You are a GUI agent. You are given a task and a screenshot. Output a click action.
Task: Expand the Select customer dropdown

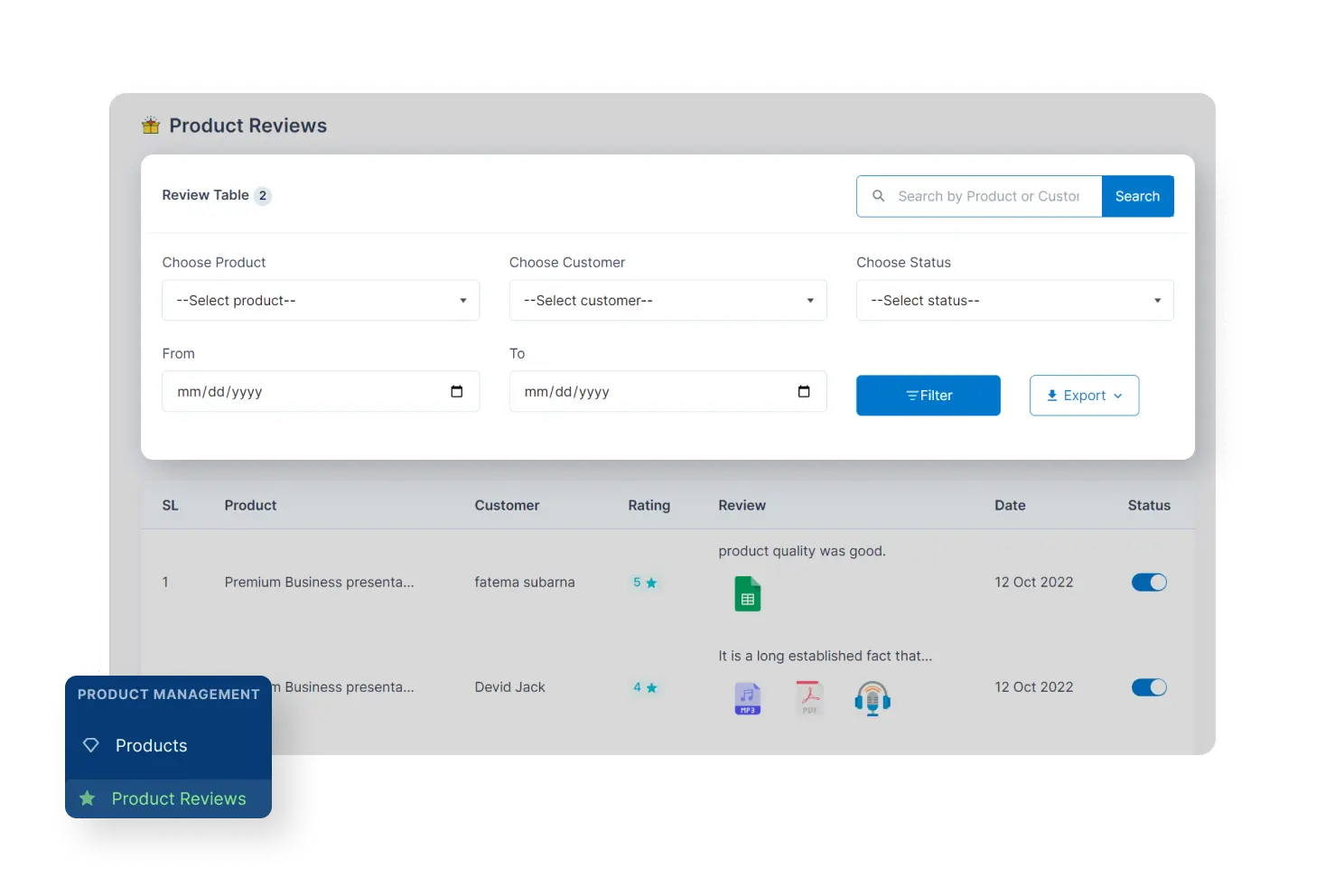tap(667, 300)
